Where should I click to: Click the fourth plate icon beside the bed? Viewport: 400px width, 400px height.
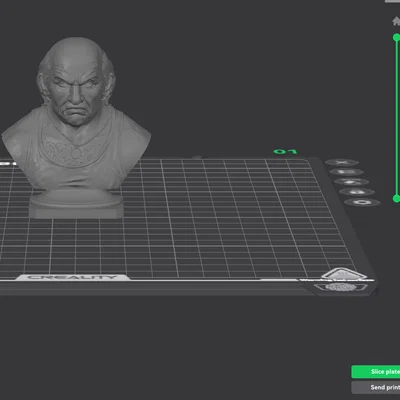(357, 192)
